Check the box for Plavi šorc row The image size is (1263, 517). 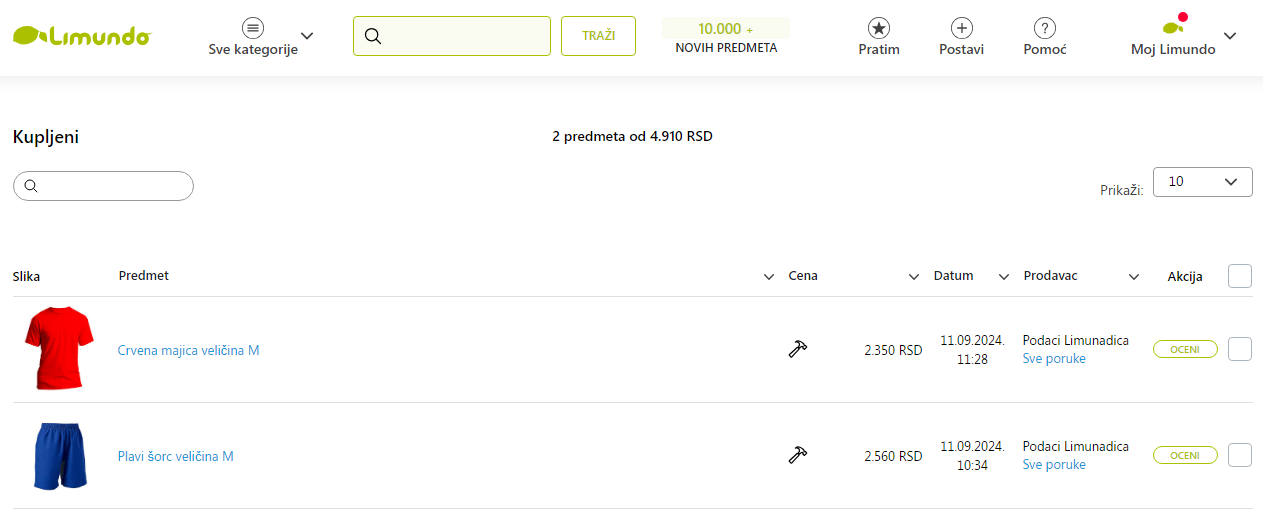tap(1240, 455)
